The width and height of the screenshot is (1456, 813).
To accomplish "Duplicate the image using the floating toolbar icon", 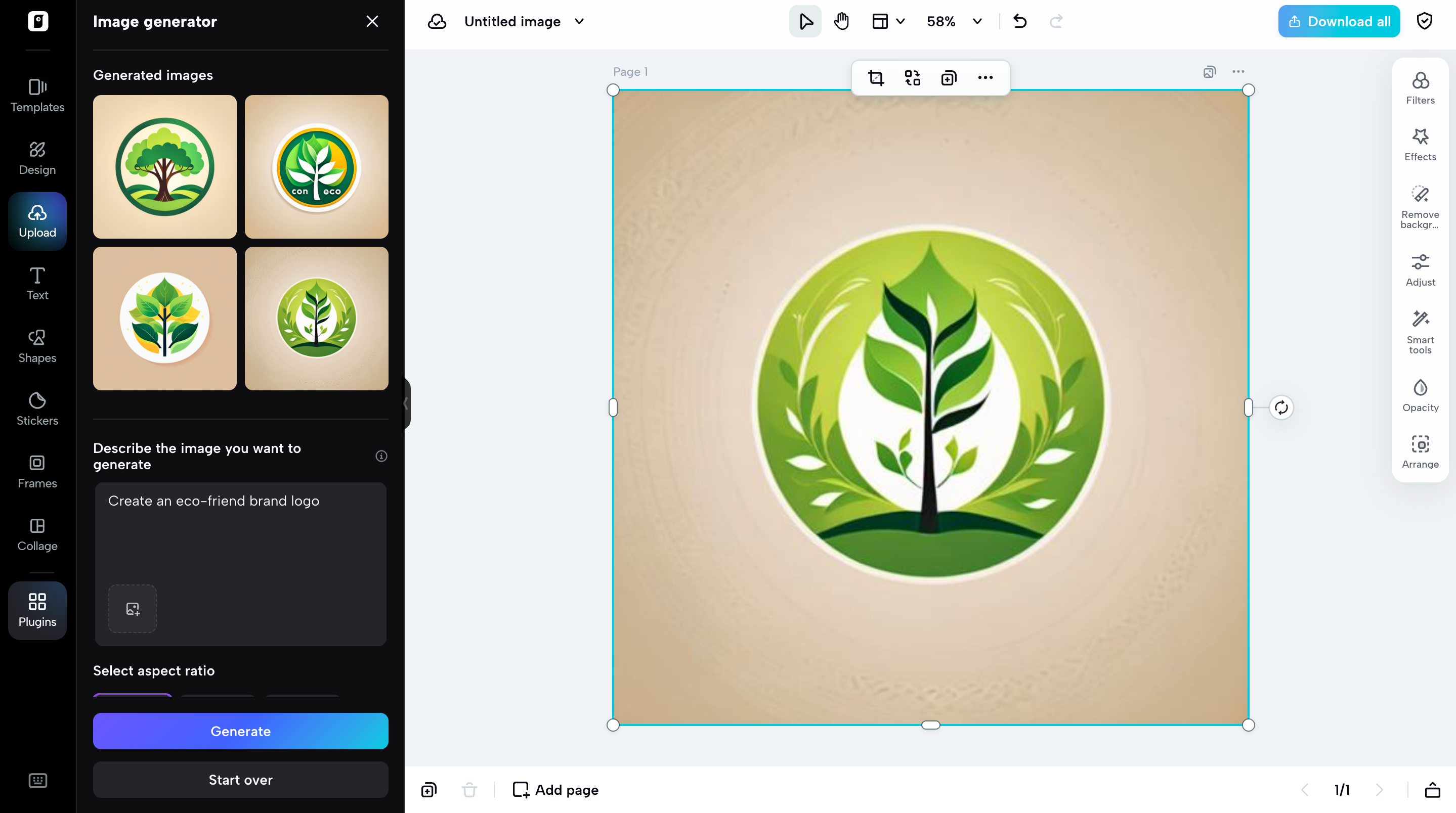I will [949, 77].
